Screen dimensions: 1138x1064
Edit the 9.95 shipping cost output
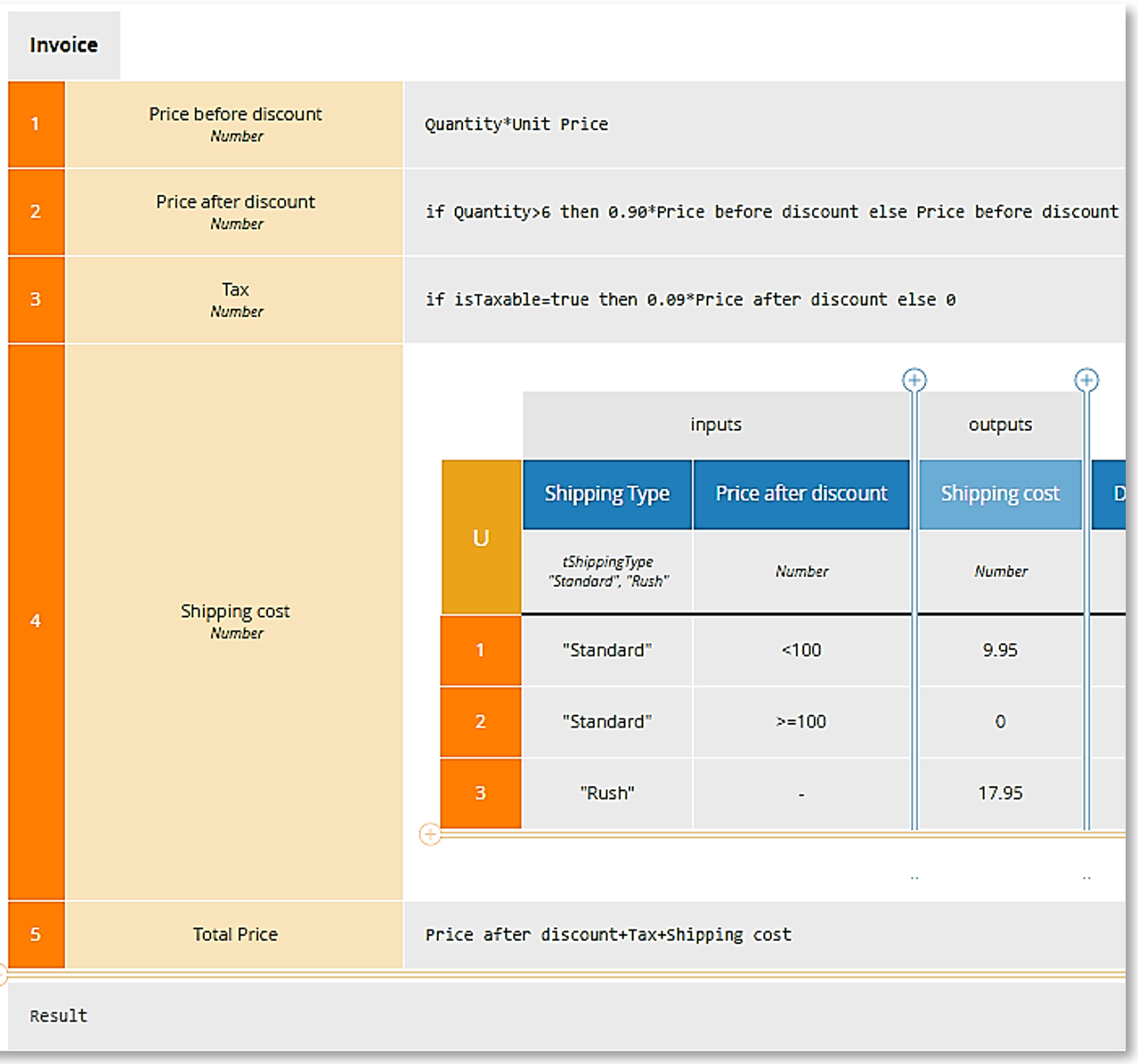1000,651
